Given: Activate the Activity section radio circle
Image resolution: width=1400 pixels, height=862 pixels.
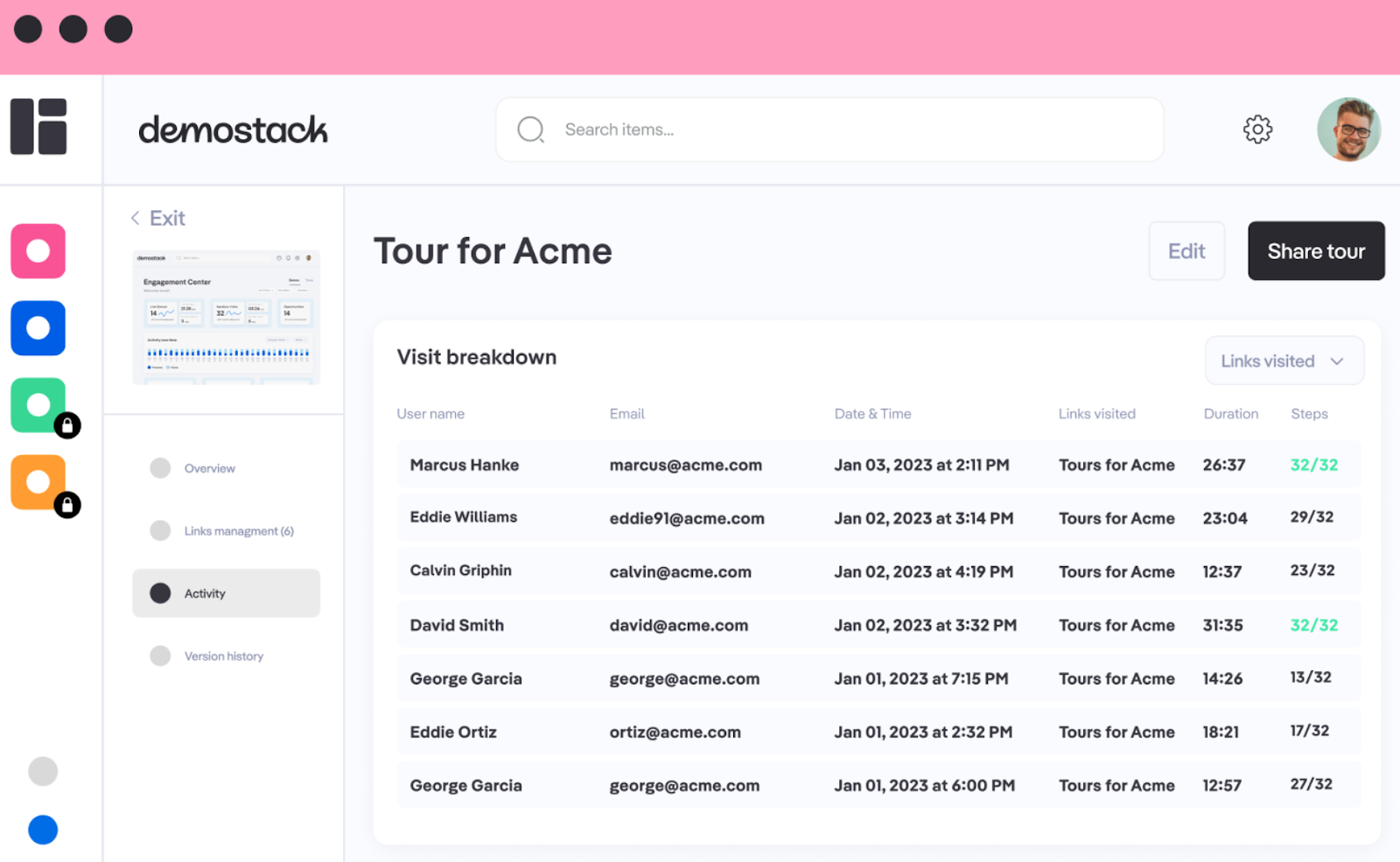Looking at the screenshot, I should [160, 592].
